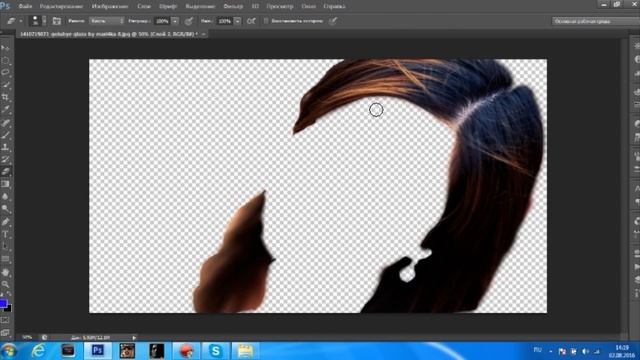Select the Clone Stamp tool
The width and height of the screenshot is (640, 360).
coord(5,147)
